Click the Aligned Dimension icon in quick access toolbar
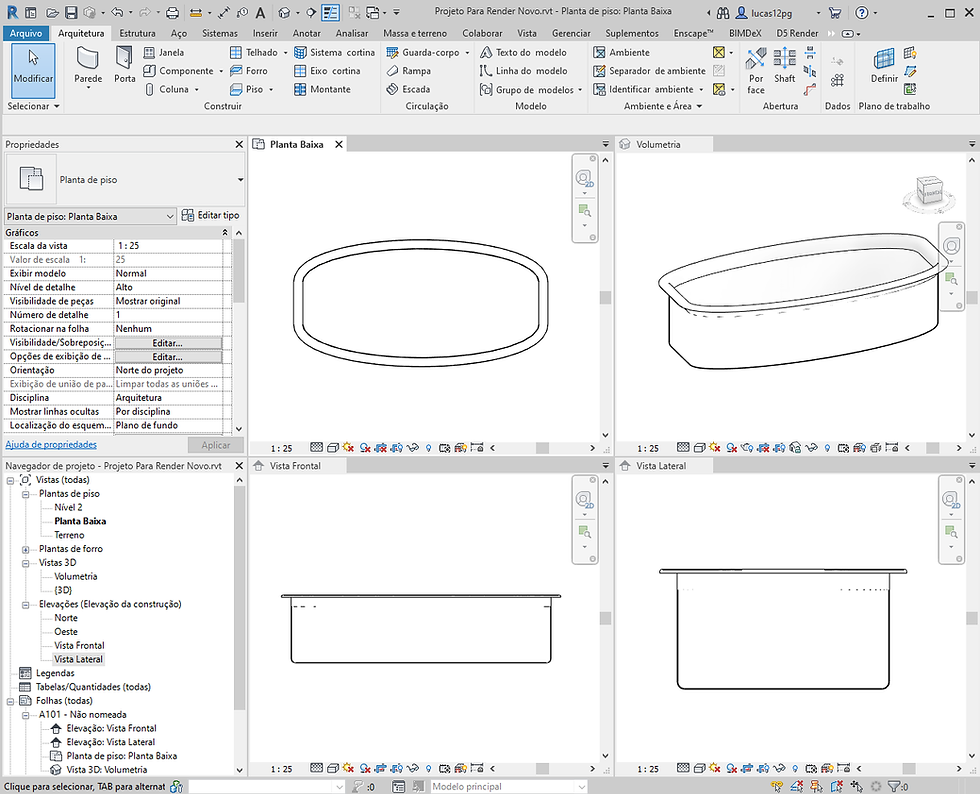Image resolution: width=980 pixels, height=794 pixels. tap(225, 13)
